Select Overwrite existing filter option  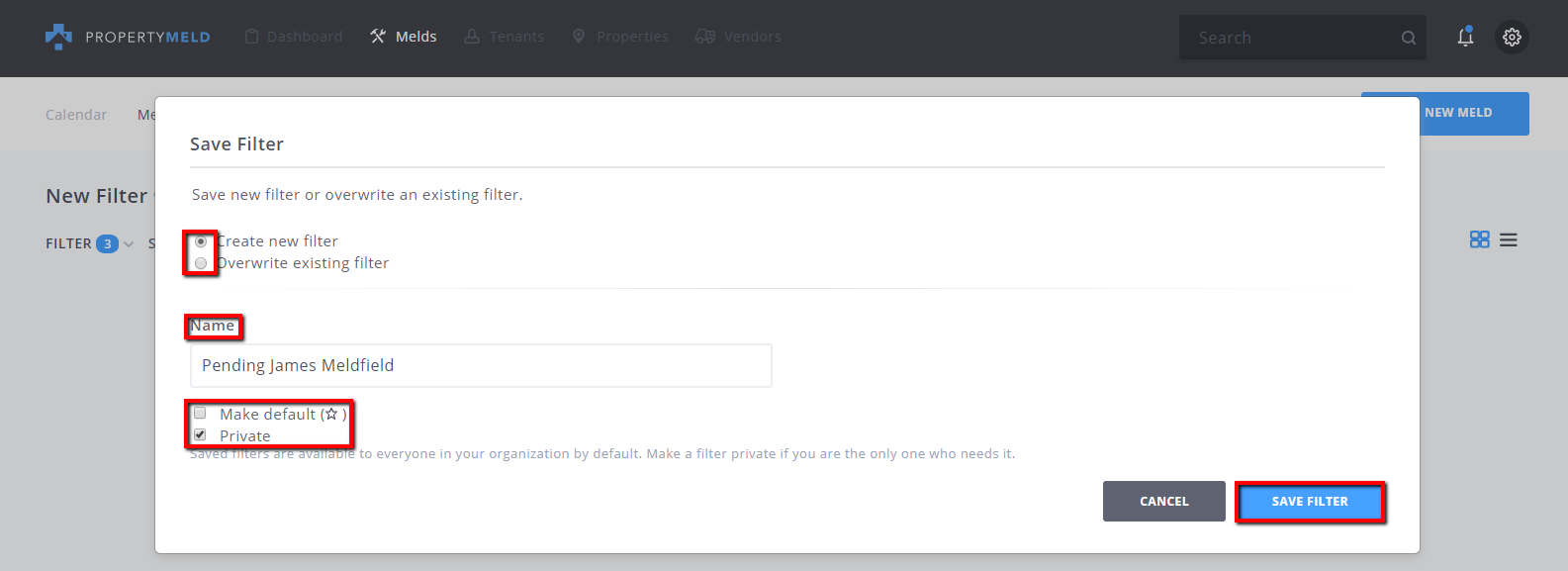[201, 263]
